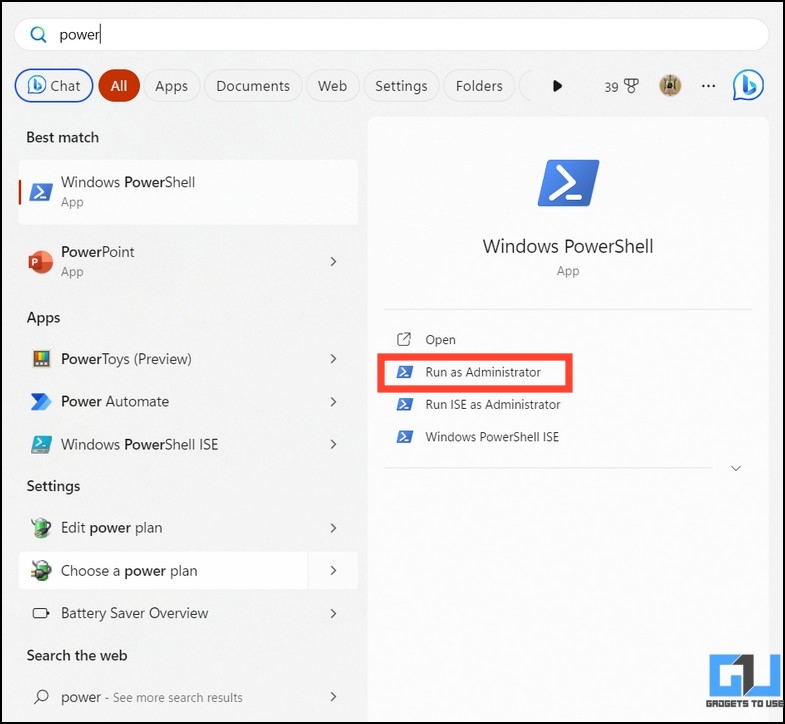Switch to the Settings filter tab
The image size is (785, 724).
401,86
